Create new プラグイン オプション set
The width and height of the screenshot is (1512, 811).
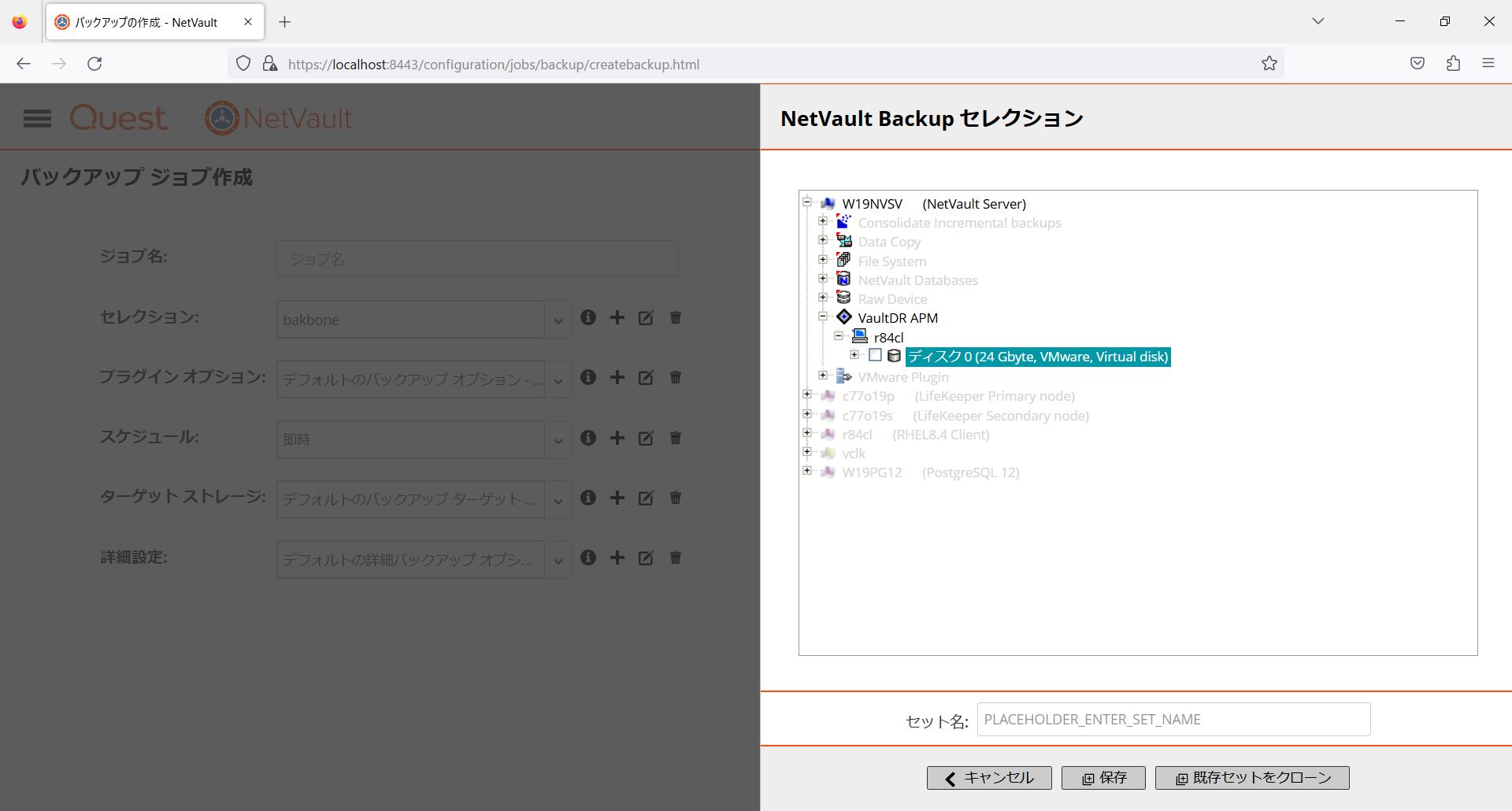point(617,377)
